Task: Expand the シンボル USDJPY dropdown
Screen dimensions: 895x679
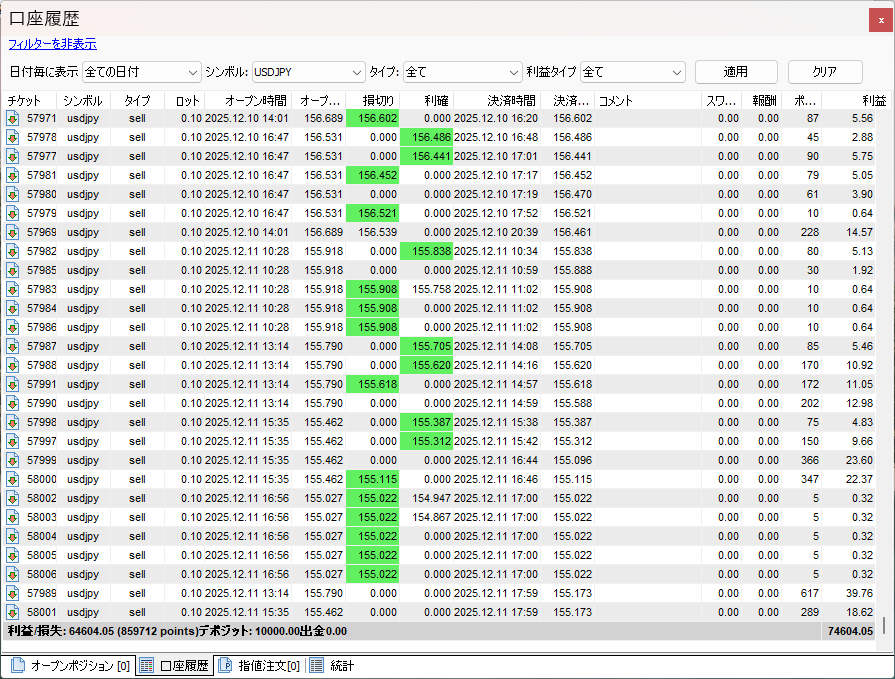Action: pos(307,72)
